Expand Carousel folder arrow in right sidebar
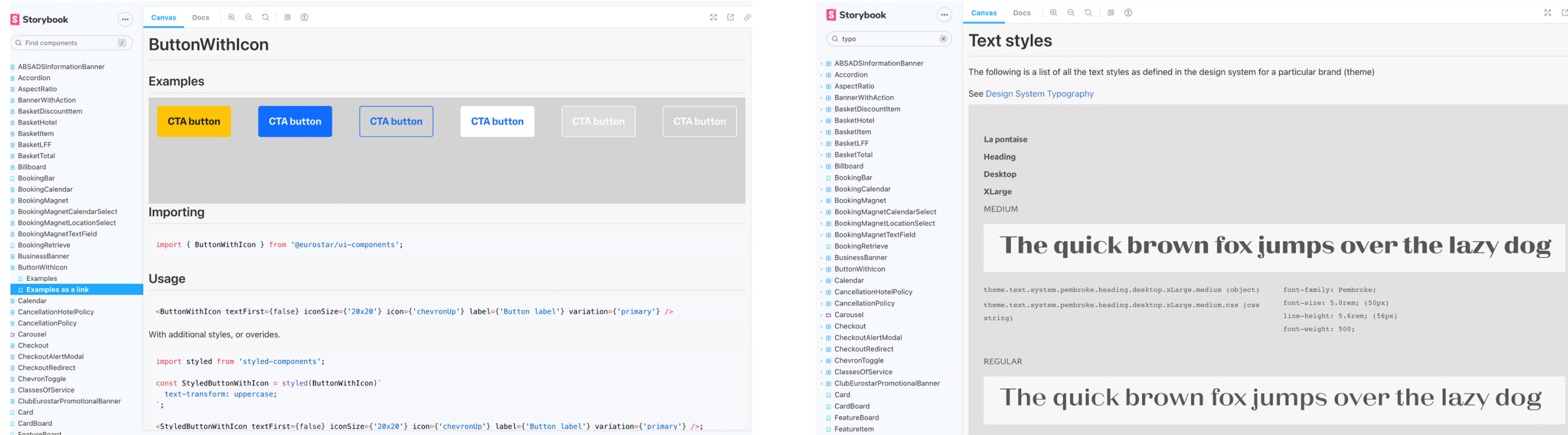This screenshot has width=1568, height=435. [821, 315]
